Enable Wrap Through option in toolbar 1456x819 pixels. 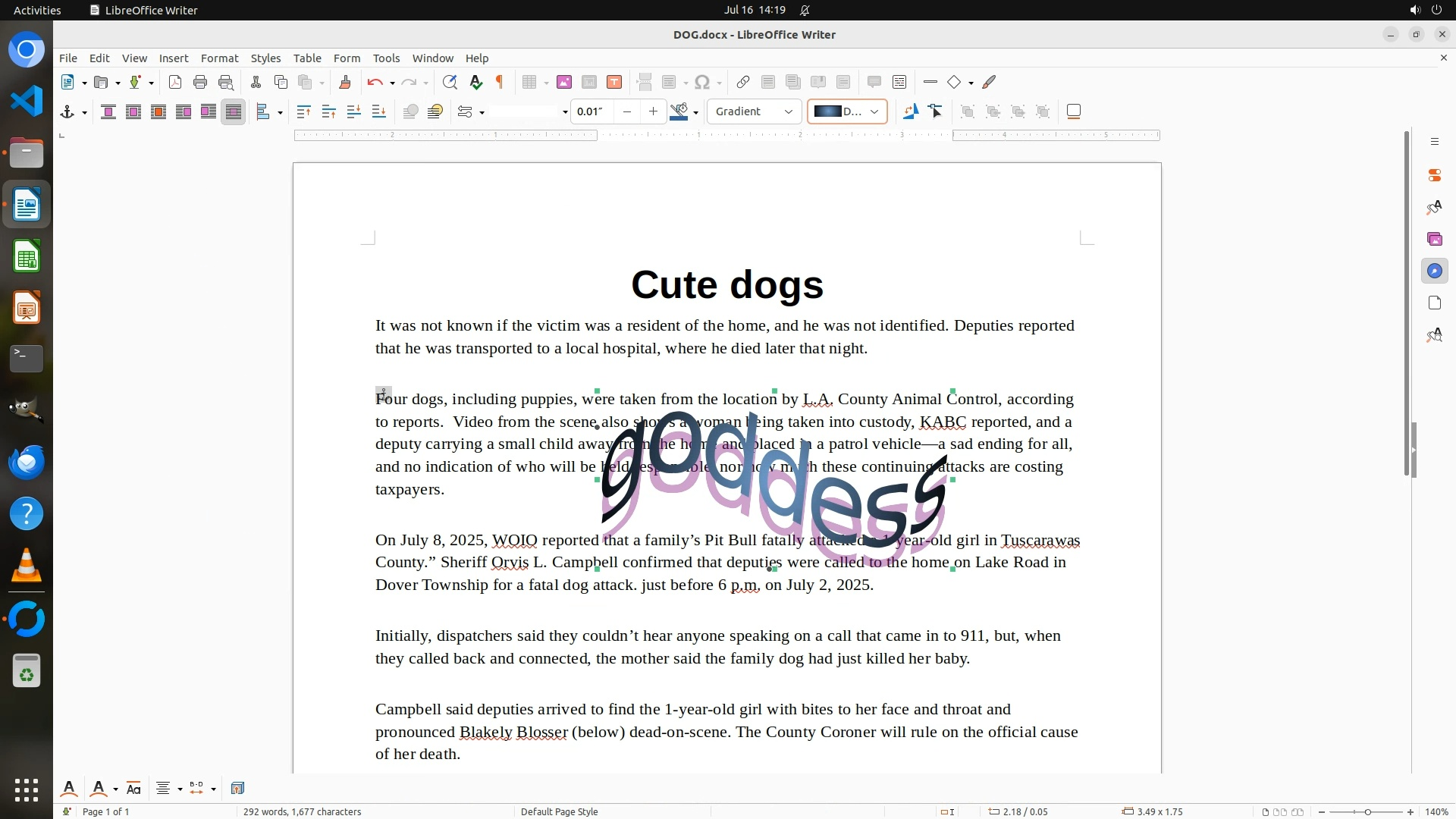pos(234,111)
